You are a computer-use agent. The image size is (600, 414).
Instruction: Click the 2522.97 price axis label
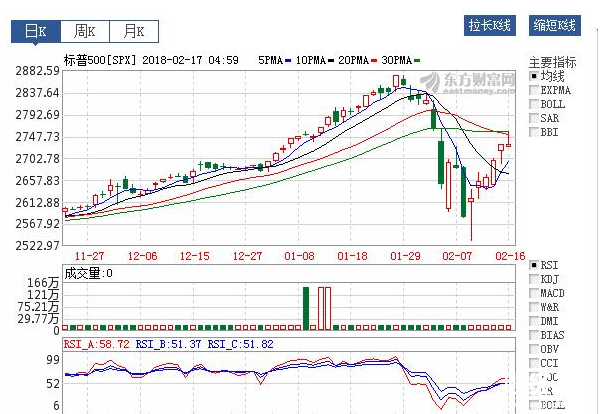pos(38,245)
